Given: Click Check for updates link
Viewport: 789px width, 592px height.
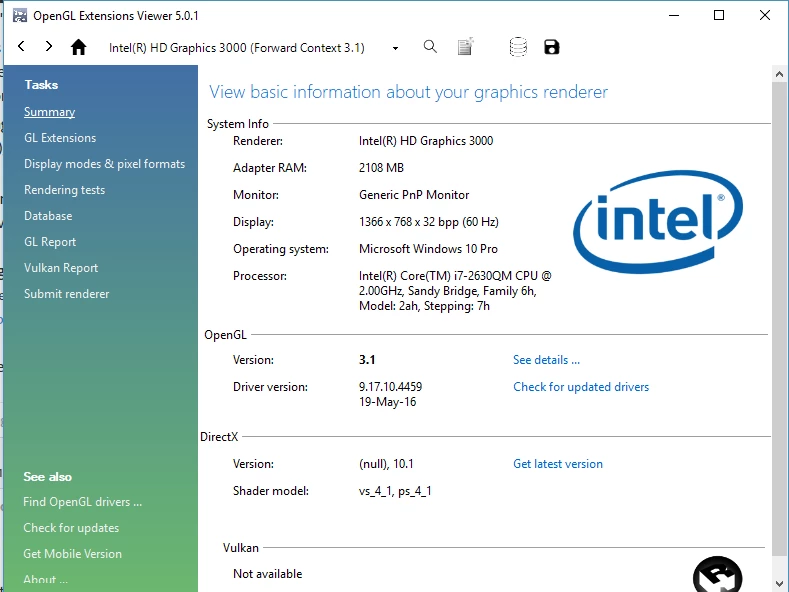Looking at the screenshot, I should [x=71, y=528].
